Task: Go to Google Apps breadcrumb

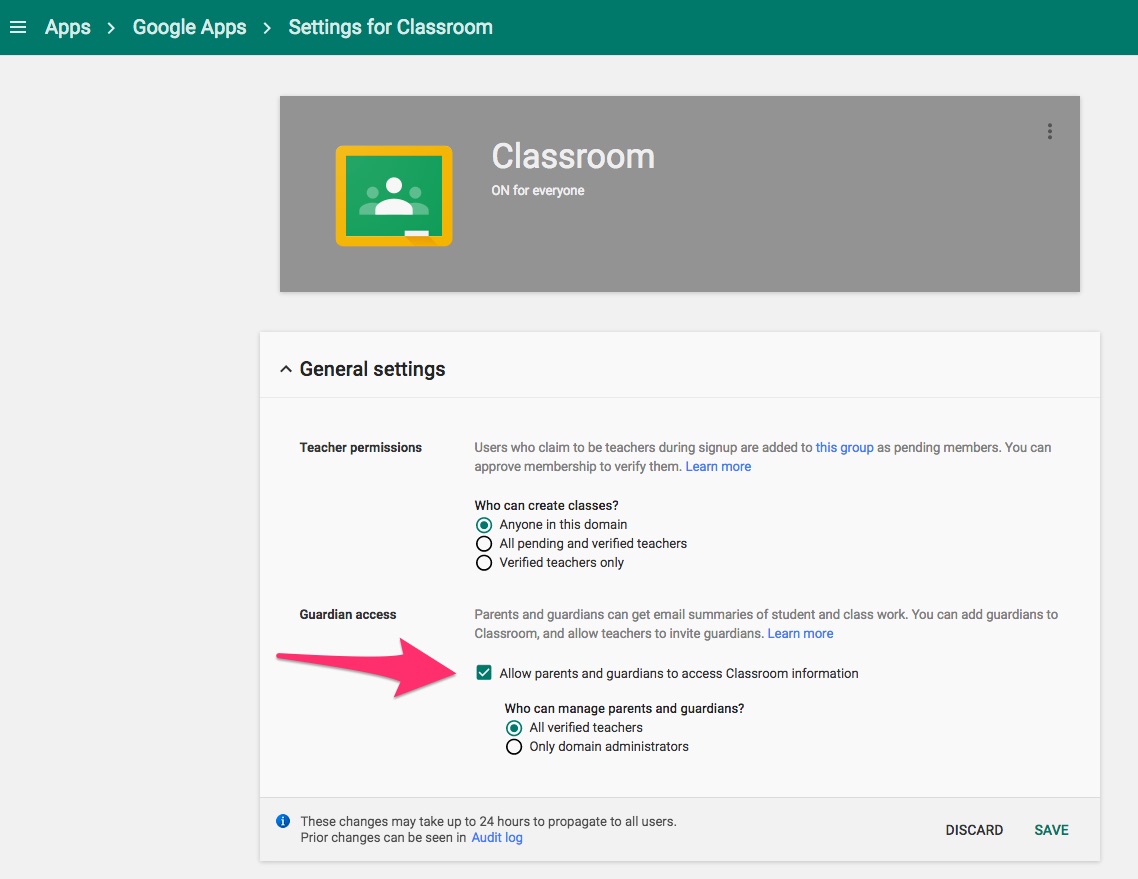Action: (189, 27)
